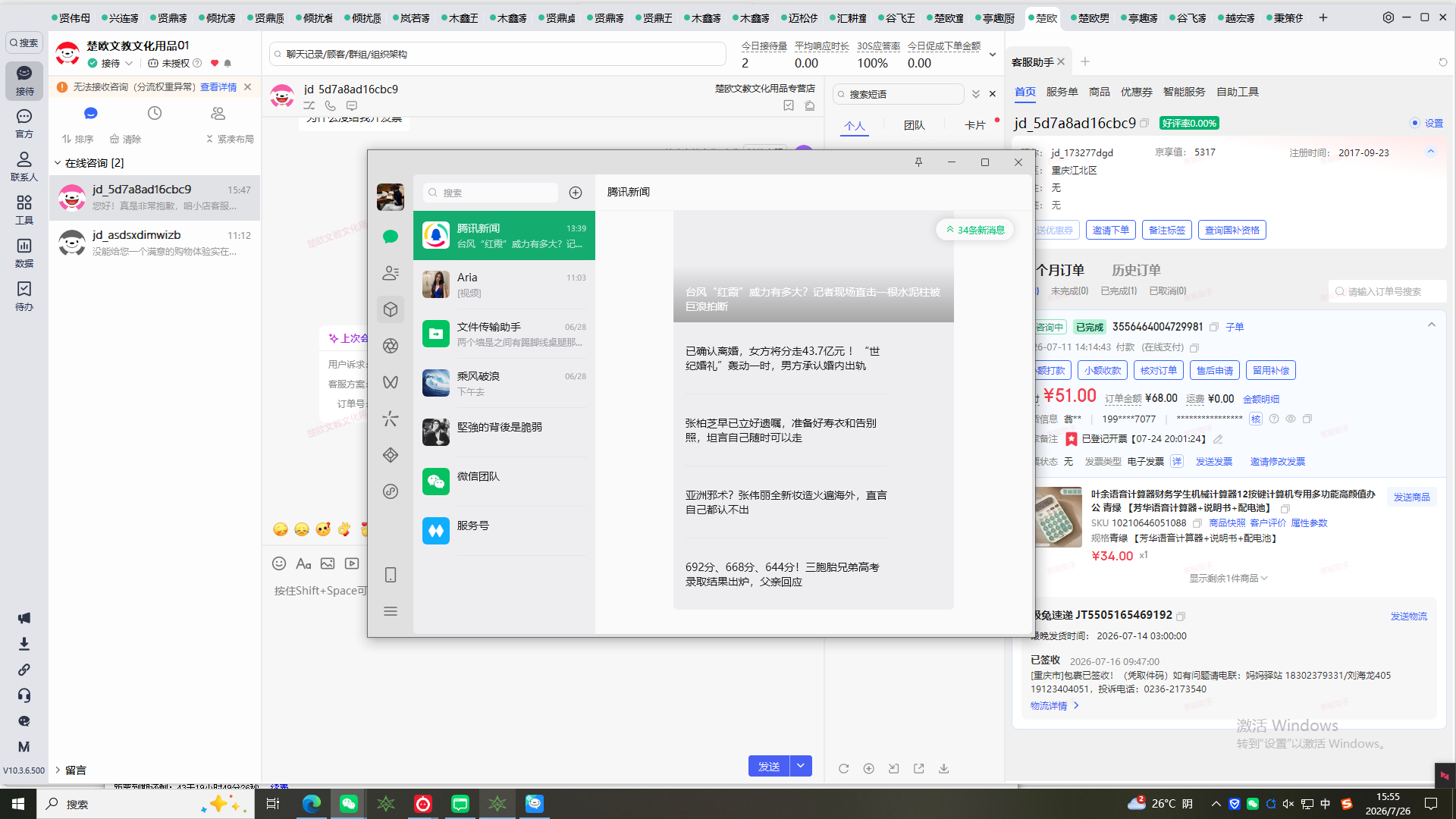Click the phone call icon under customer name
Image resolution: width=1456 pixels, height=819 pixels.
(x=330, y=106)
